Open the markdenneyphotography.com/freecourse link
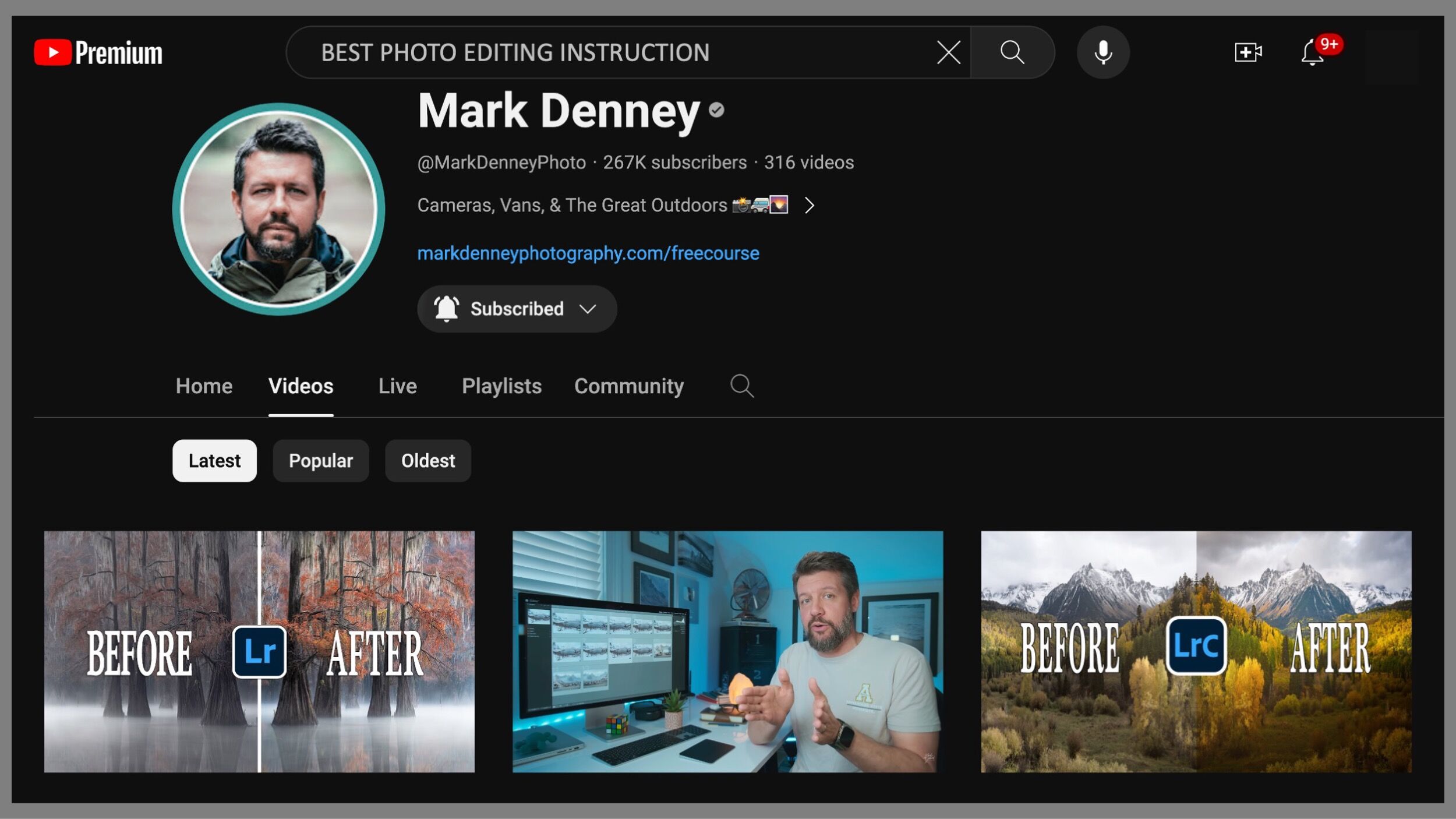The width and height of the screenshot is (1456, 819). (588, 253)
